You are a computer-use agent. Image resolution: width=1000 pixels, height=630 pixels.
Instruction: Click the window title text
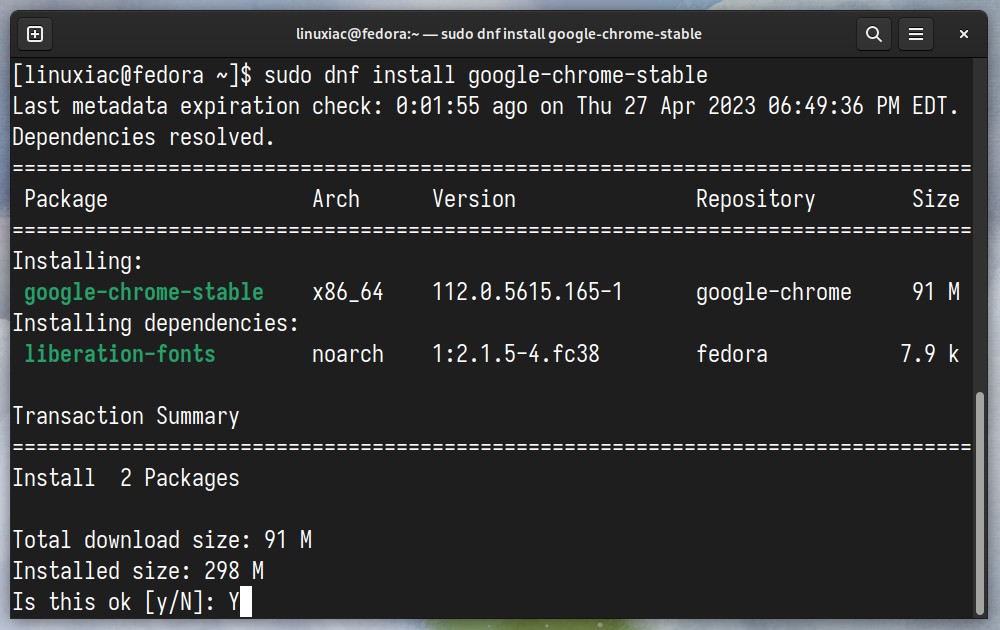(499, 34)
